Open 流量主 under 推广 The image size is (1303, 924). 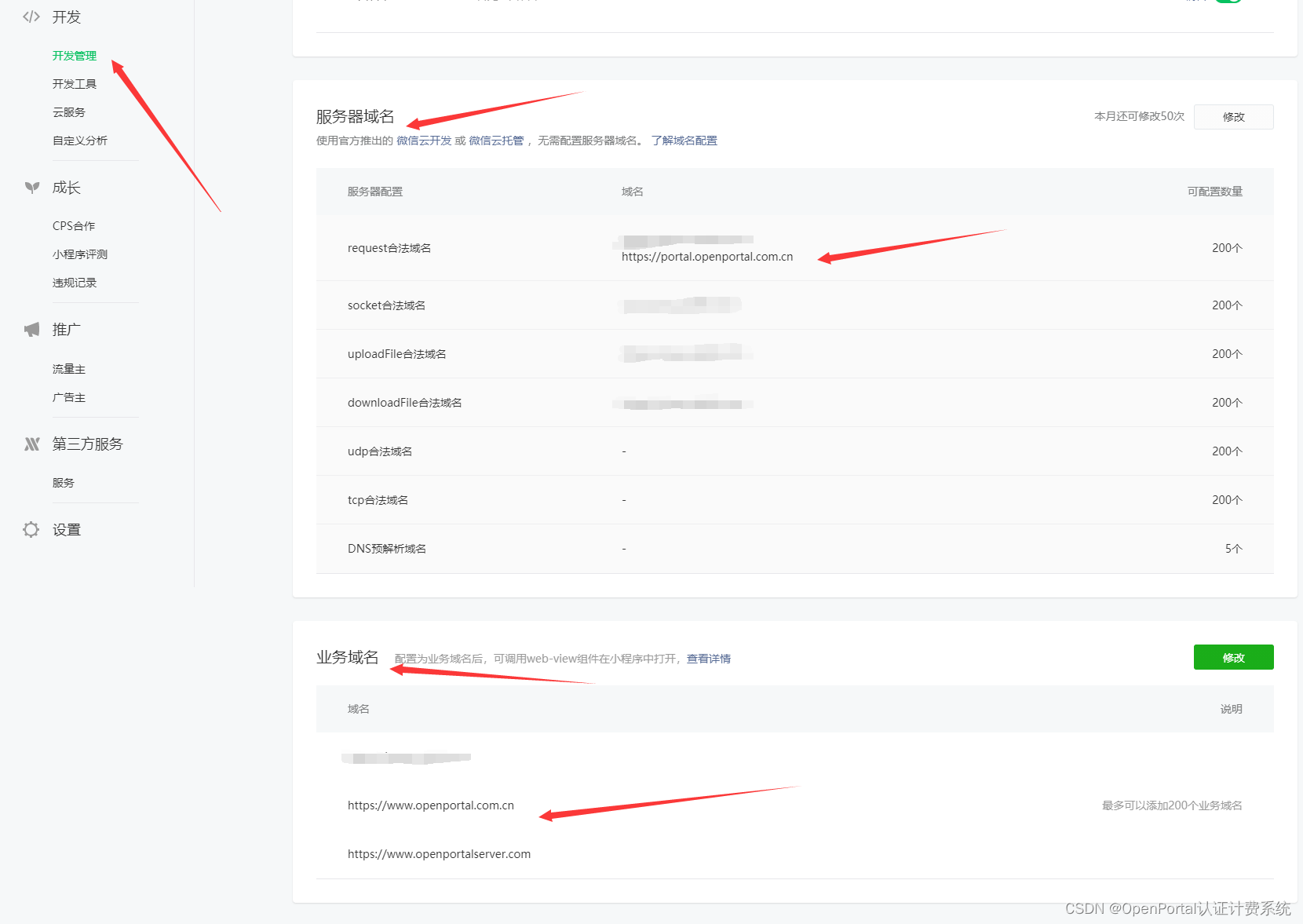[69, 369]
